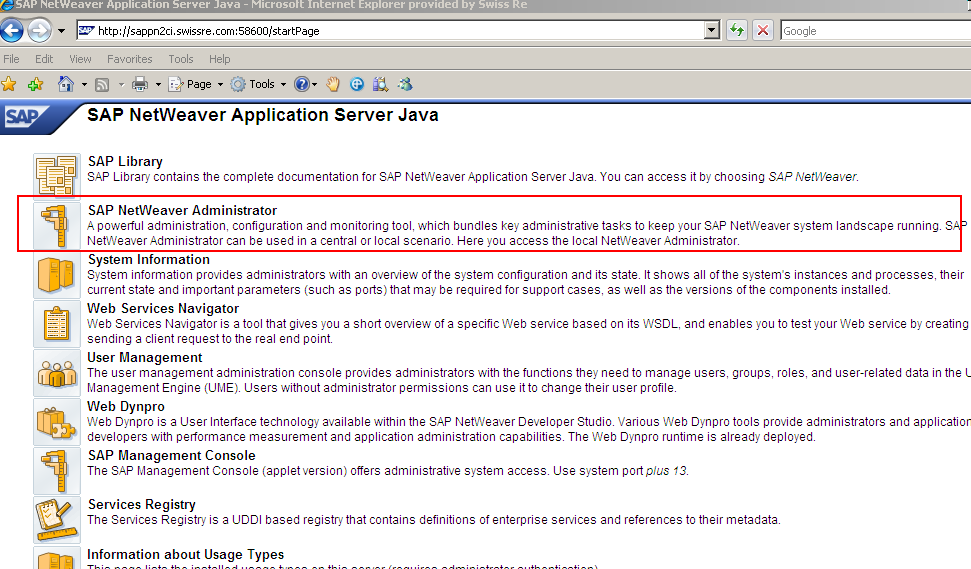The image size is (971, 569).
Task: Expand the Home button dropdown arrow
Action: [x=84, y=84]
